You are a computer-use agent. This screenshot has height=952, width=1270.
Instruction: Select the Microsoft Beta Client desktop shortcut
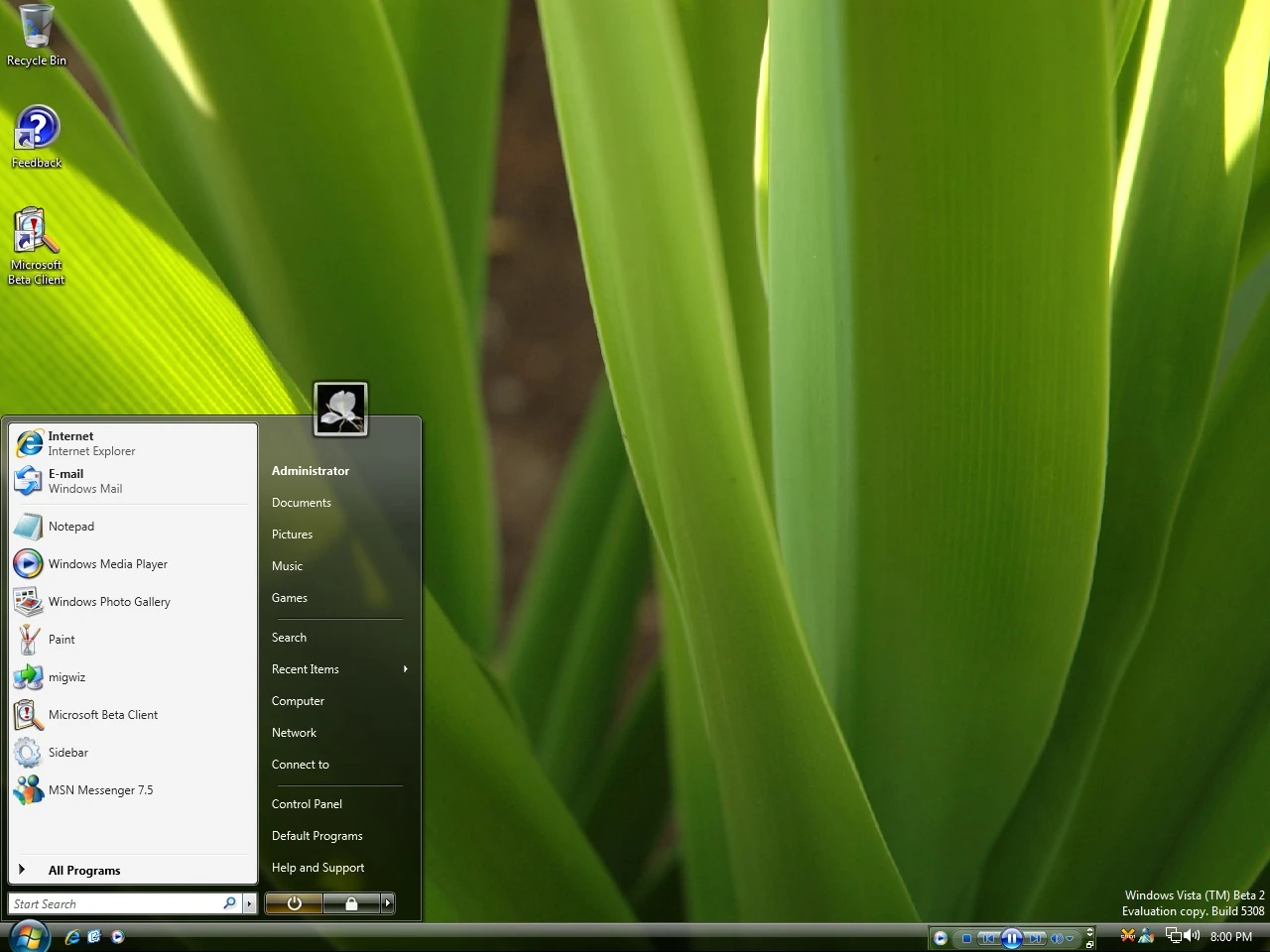37,246
